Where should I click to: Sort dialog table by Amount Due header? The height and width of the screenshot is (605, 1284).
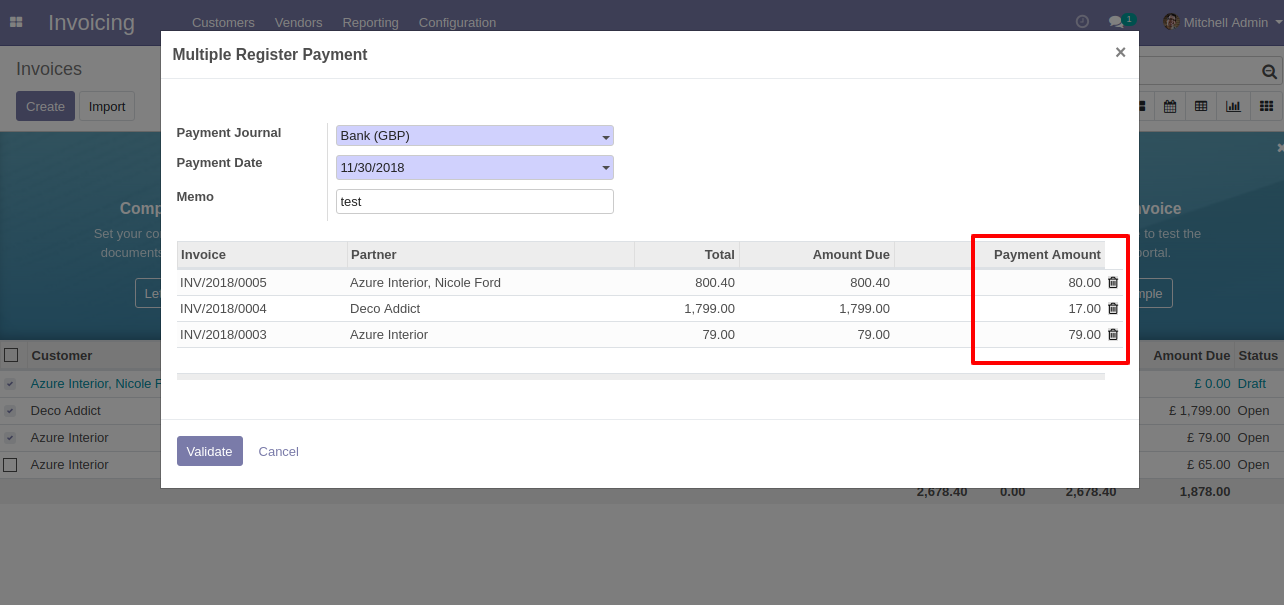[x=817, y=255]
